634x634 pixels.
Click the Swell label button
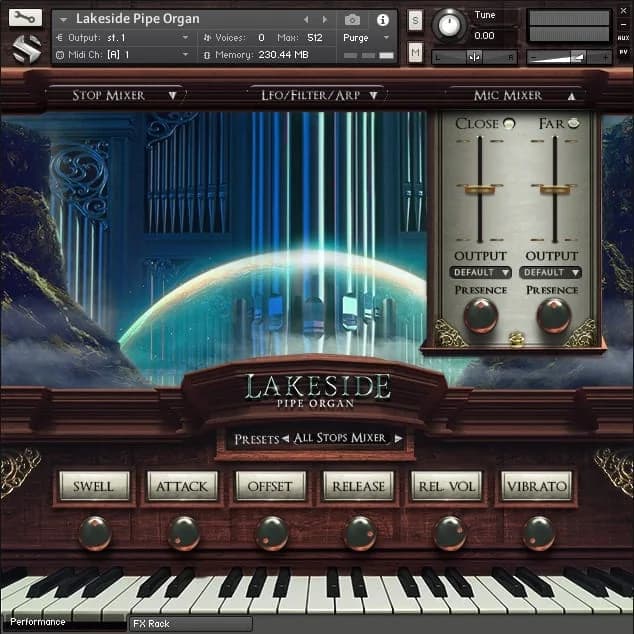point(94,486)
